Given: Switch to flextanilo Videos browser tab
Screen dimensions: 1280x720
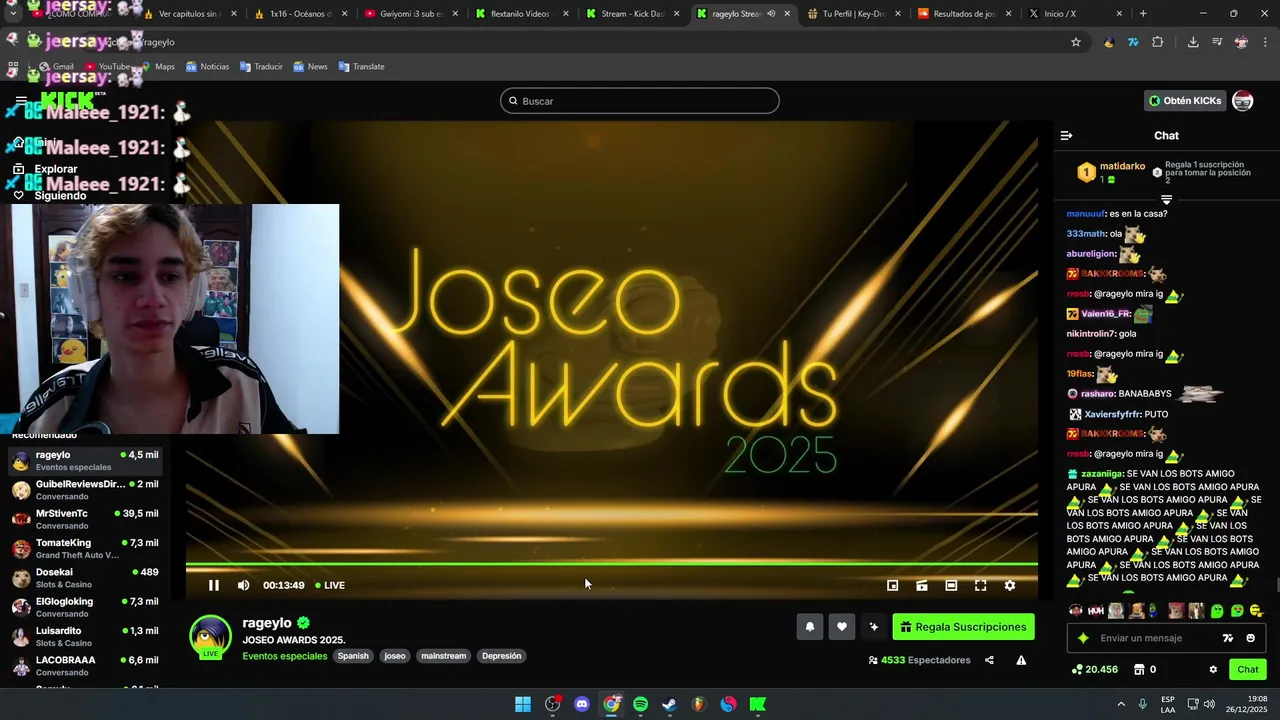Looking at the screenshot, I should click(520, 14).
